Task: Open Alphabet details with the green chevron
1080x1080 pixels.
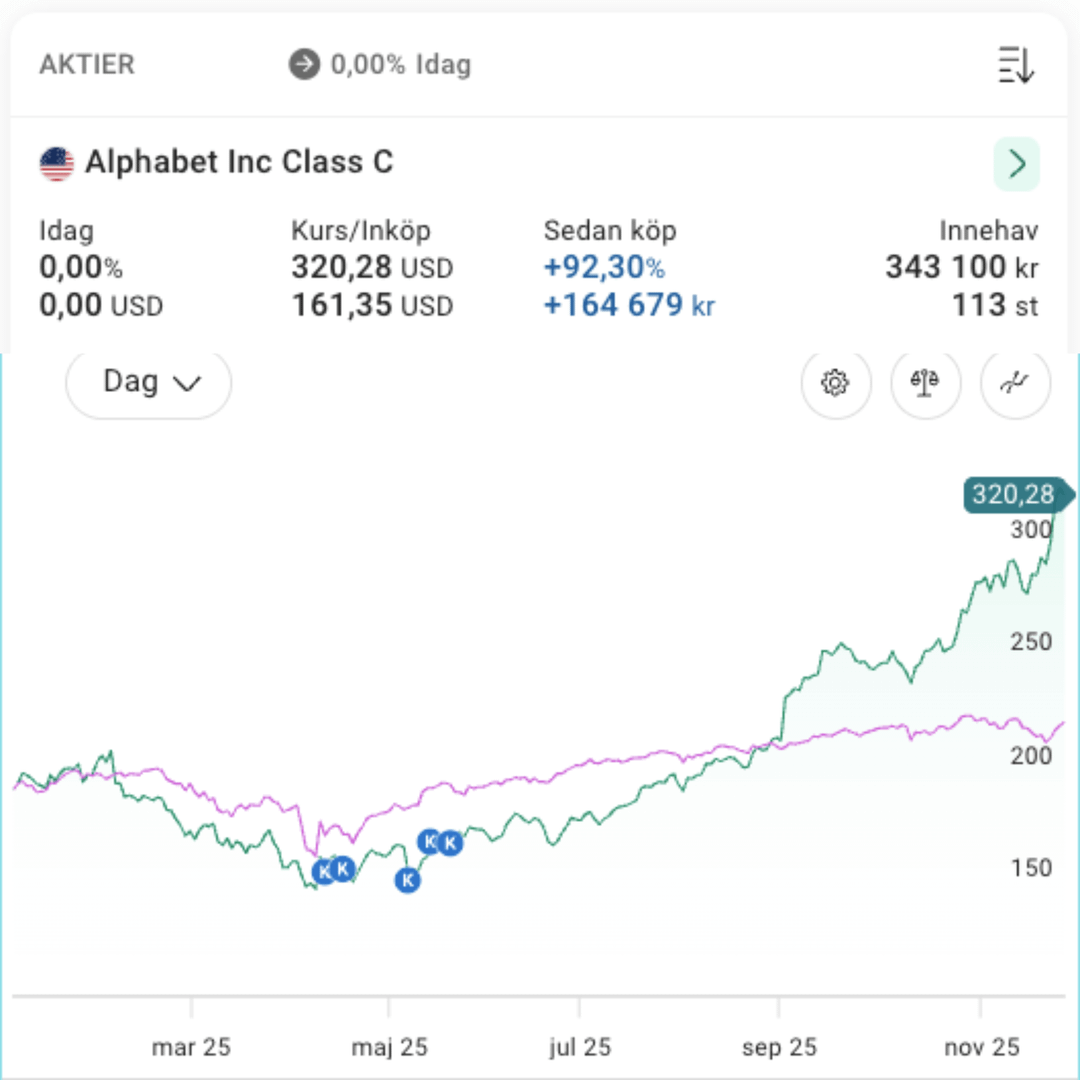Action: pos(1016,164)
